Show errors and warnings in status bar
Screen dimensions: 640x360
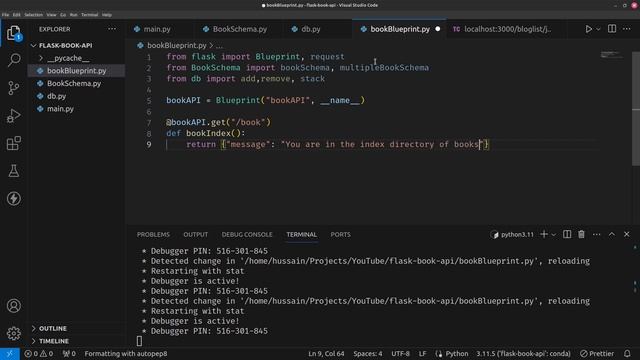click(39, 353)
